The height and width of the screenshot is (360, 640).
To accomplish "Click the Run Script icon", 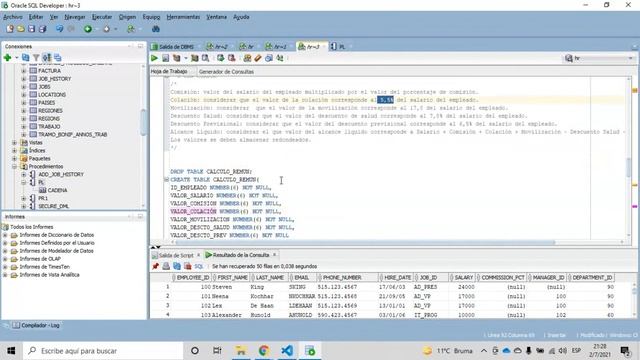I will [165, 58].
